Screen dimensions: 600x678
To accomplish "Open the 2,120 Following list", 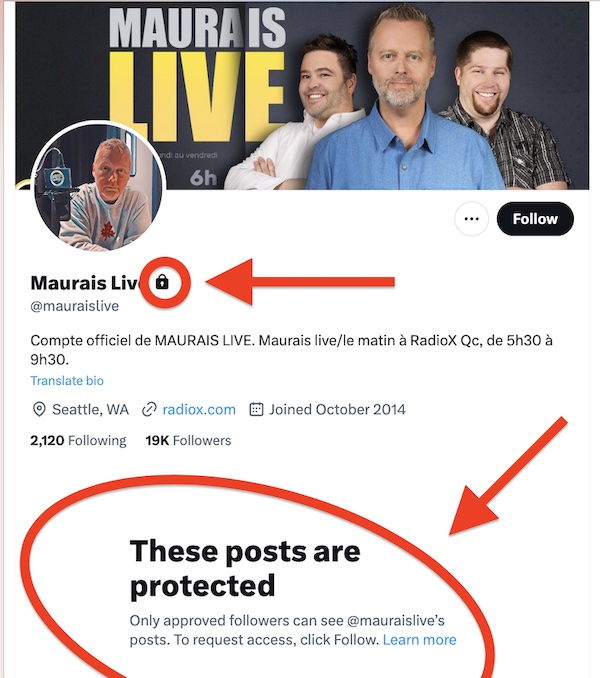I will click(78, 440).
